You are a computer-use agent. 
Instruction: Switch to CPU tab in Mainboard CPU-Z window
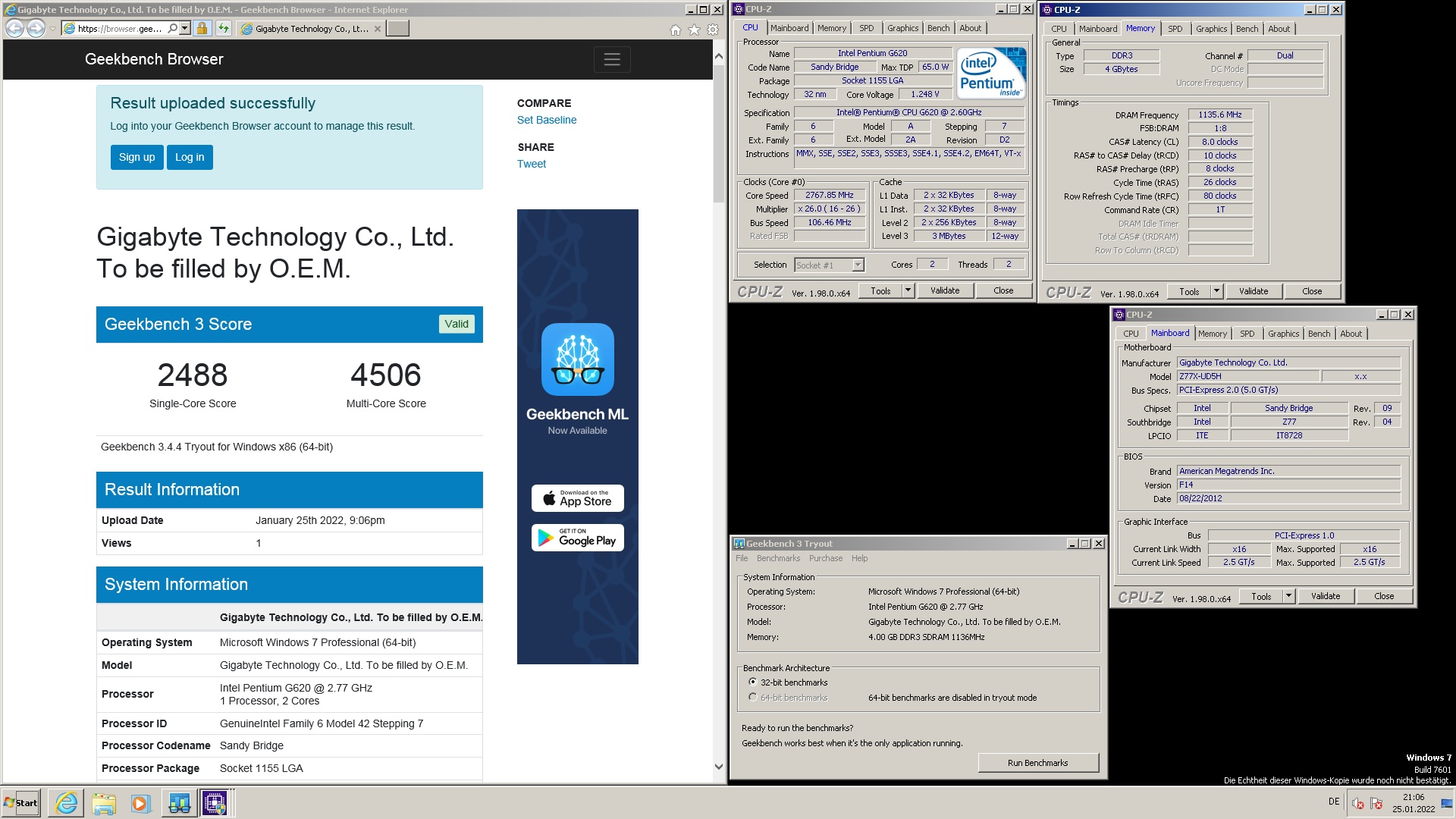(x=1131, y=334)
